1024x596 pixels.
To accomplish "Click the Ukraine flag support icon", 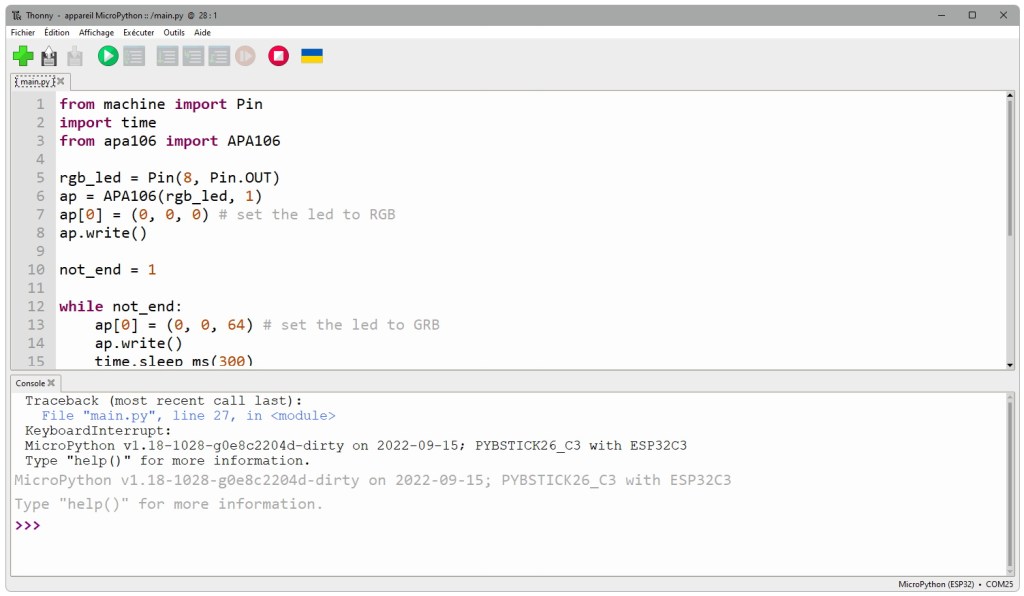I will point(312,56).
